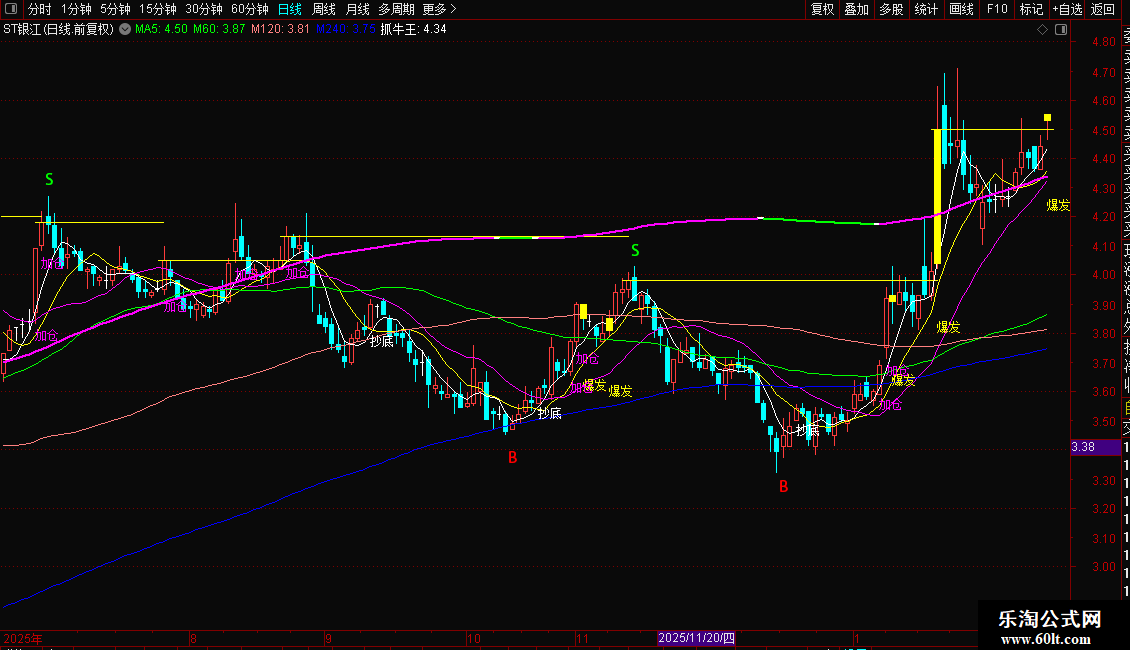Click the diamond icon above the price axis
1130x650 pixels.
pyautogui.click(x=1042, y=30)
